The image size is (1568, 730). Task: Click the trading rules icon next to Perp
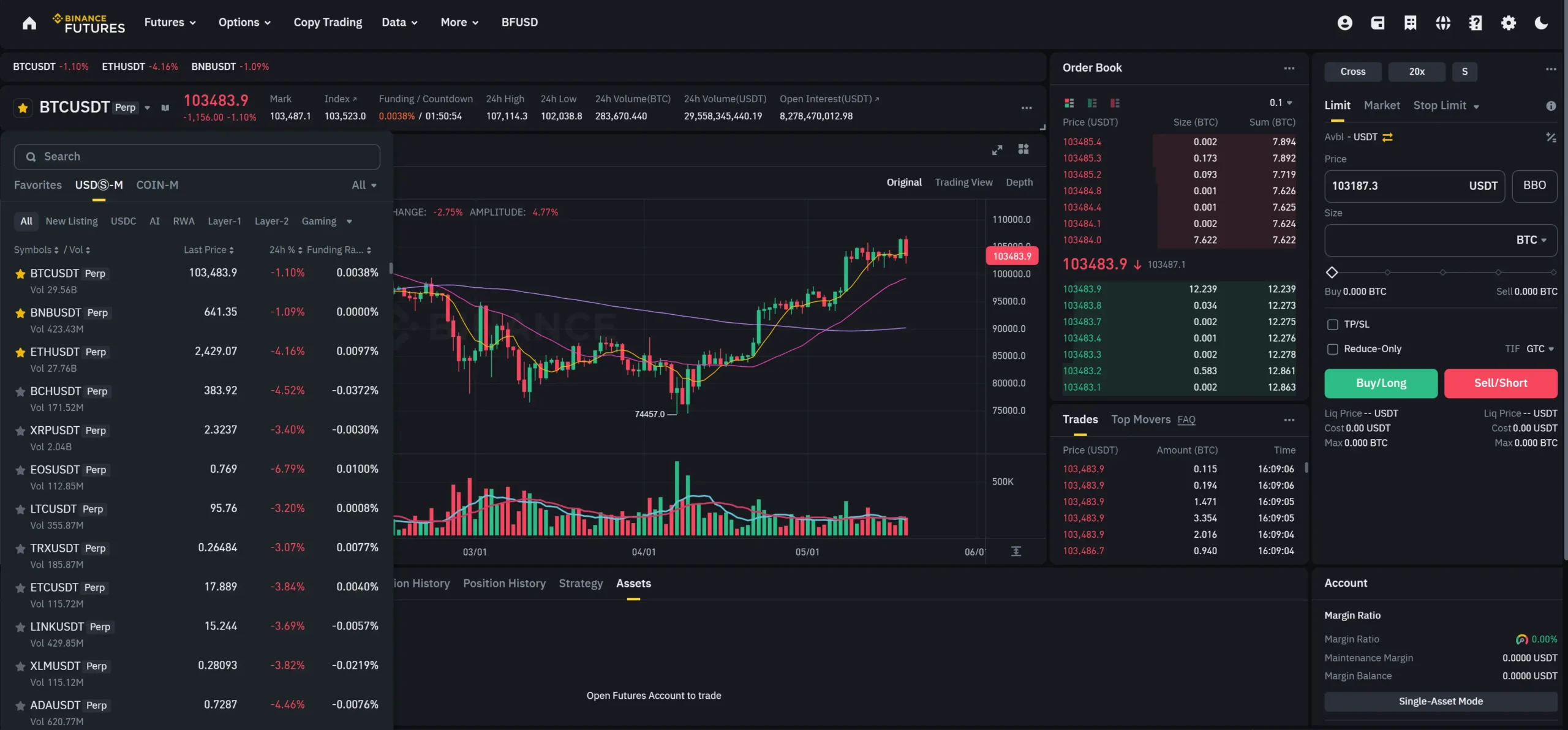click(165, 108)
